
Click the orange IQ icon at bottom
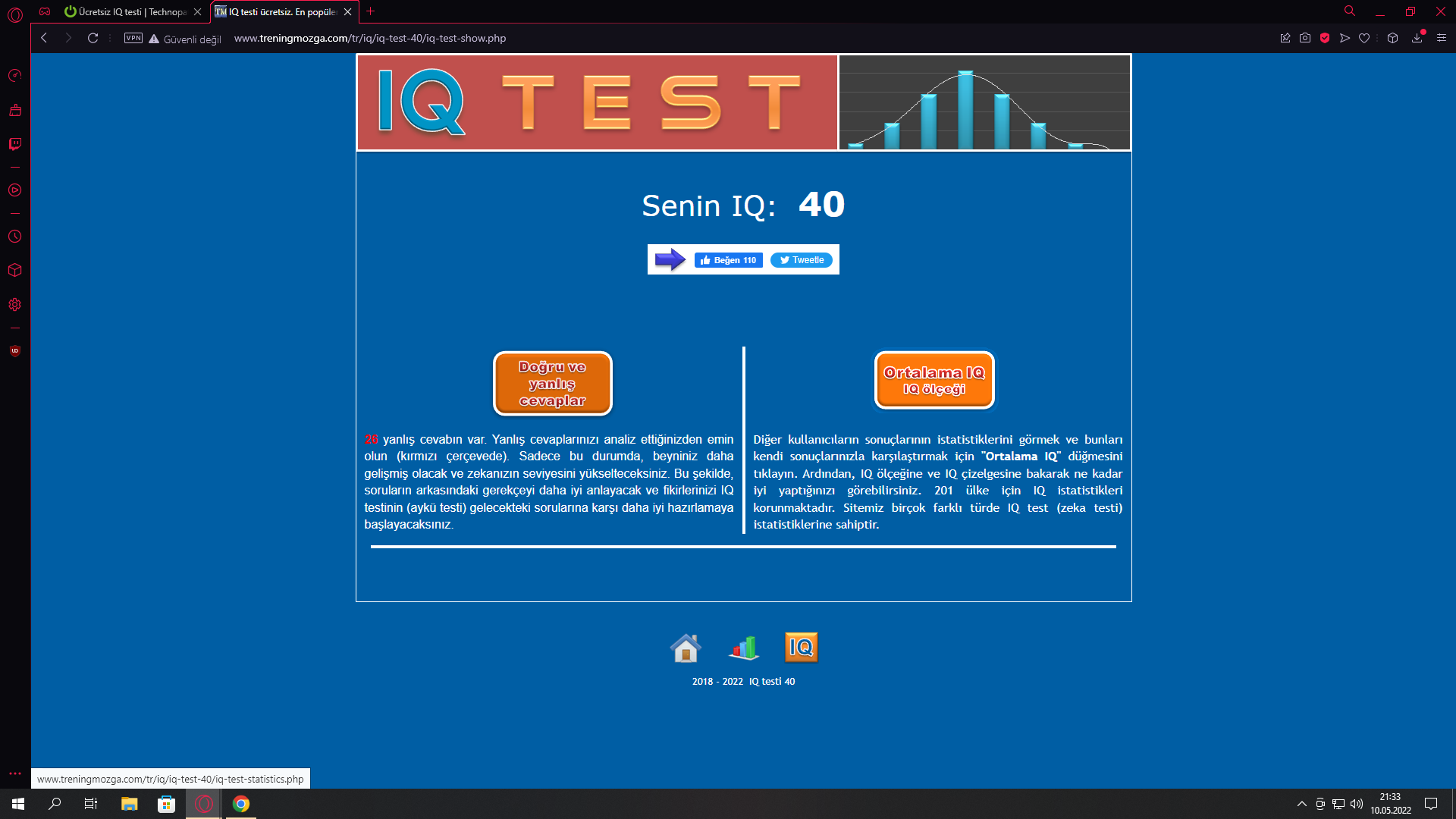(x=801, y=648)
